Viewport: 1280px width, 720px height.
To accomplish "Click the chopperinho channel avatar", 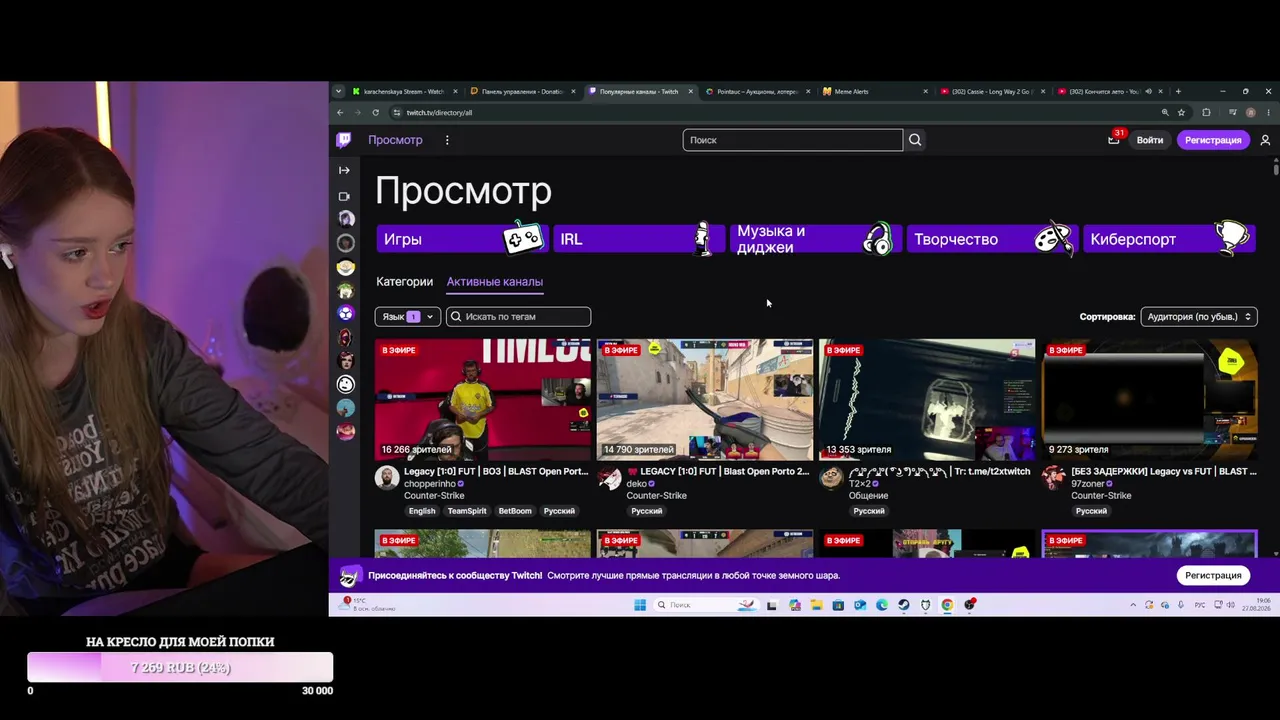I will click(387, 478).
